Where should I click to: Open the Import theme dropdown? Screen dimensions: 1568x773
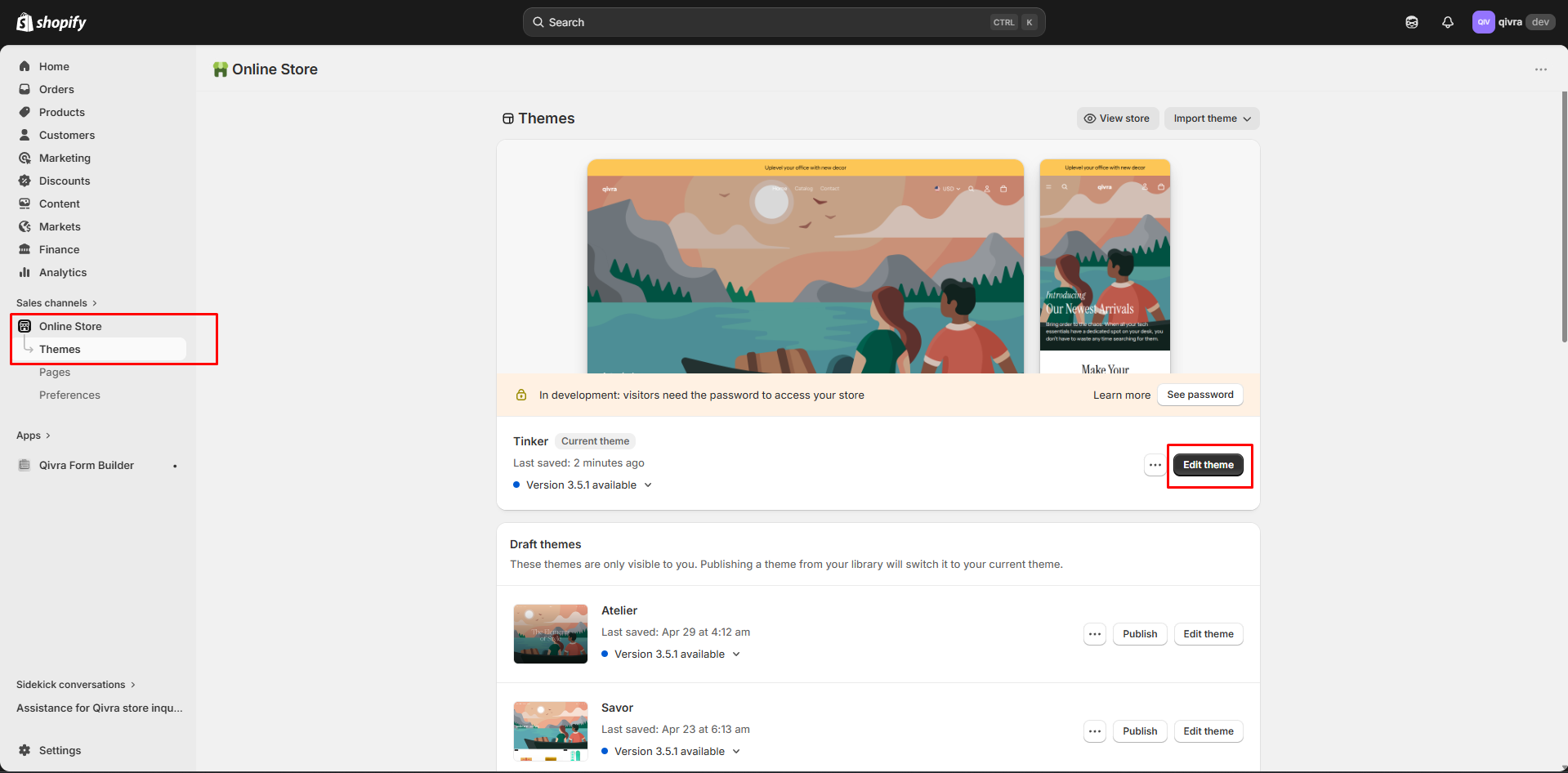point(1212,118)
